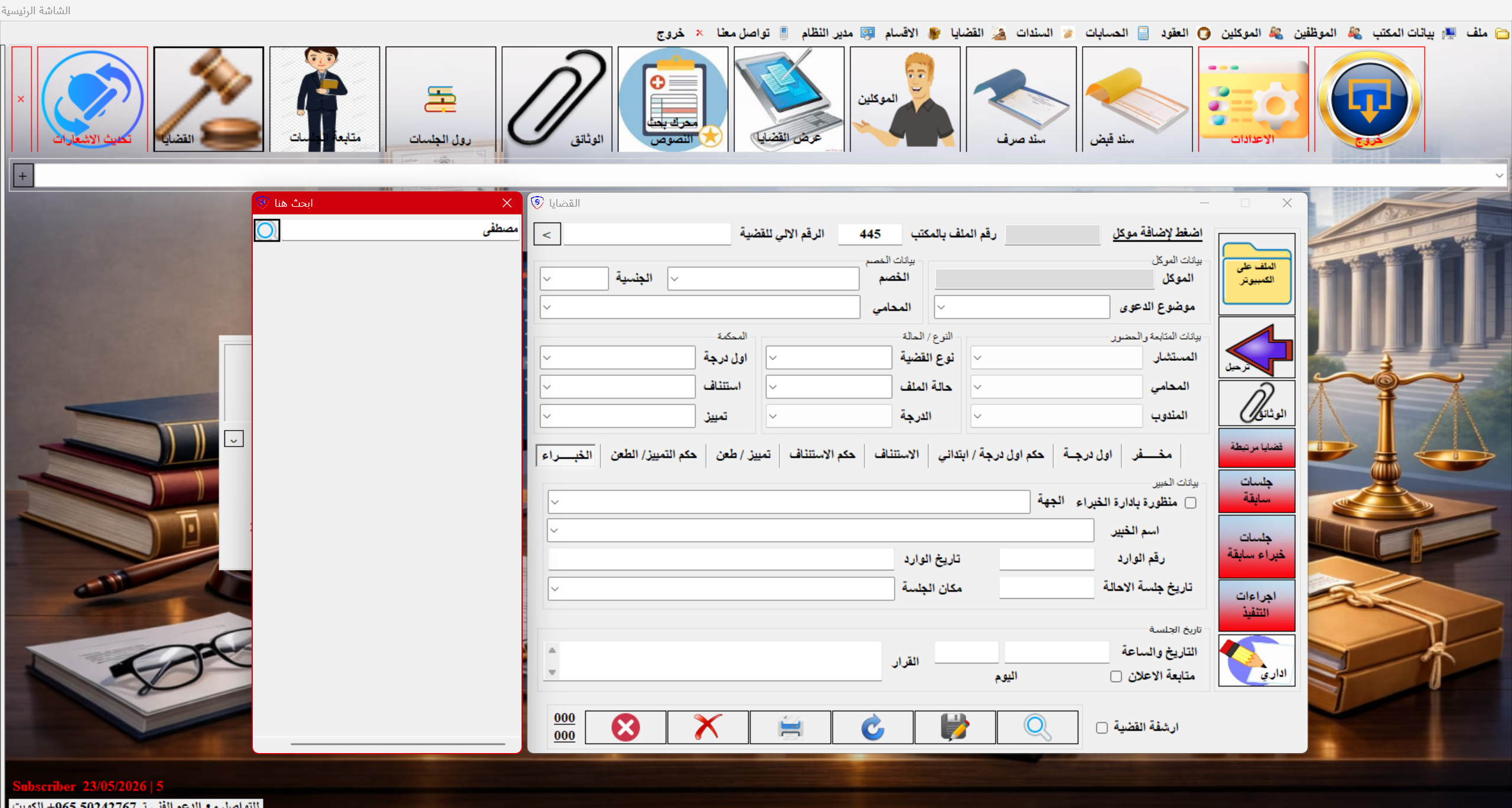Screen dimensions: 1512x808
Task: Toggle متابعة الاعلان checkbox
Action: 1116,676
